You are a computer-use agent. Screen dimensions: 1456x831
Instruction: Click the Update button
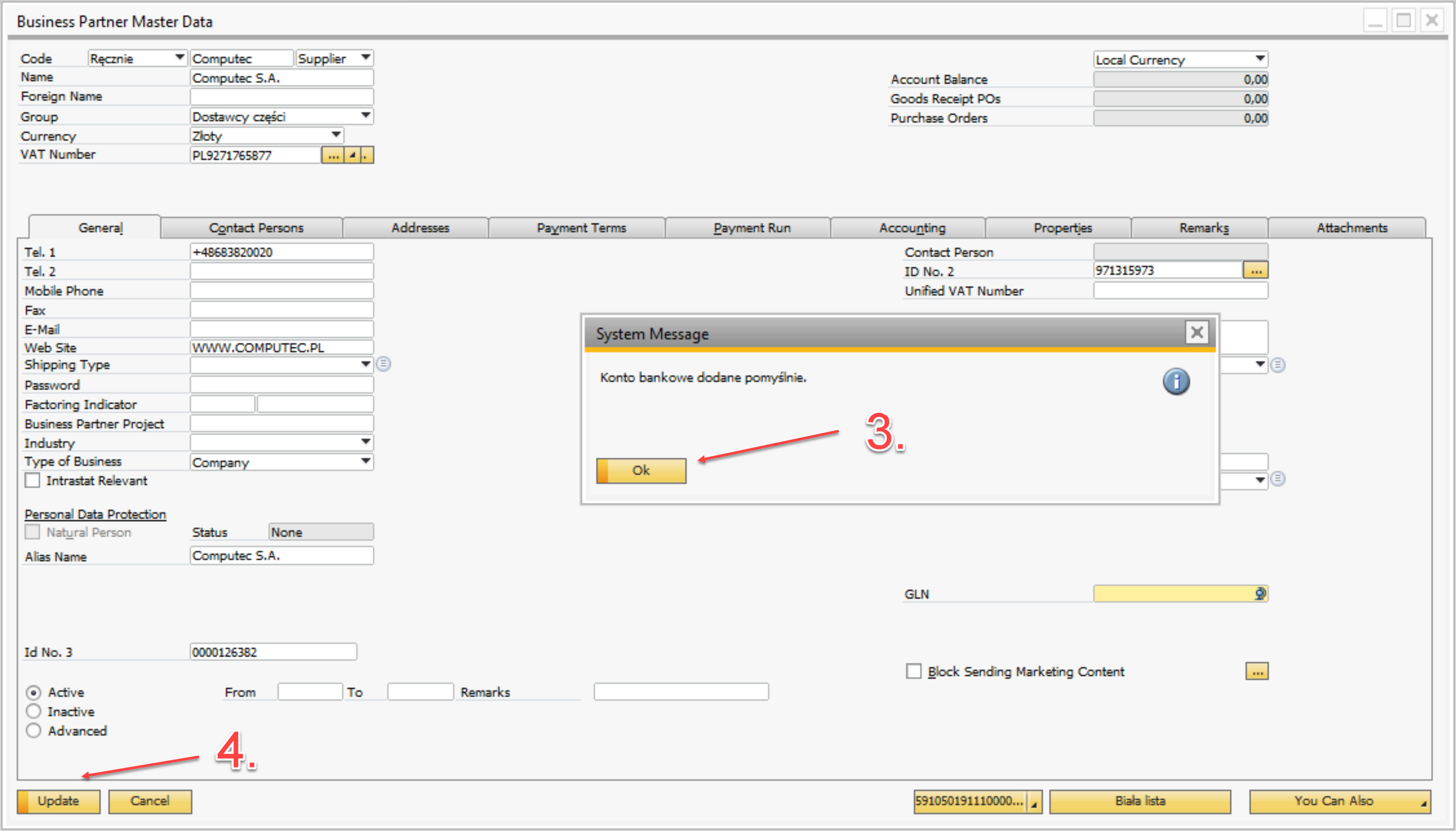58,801
